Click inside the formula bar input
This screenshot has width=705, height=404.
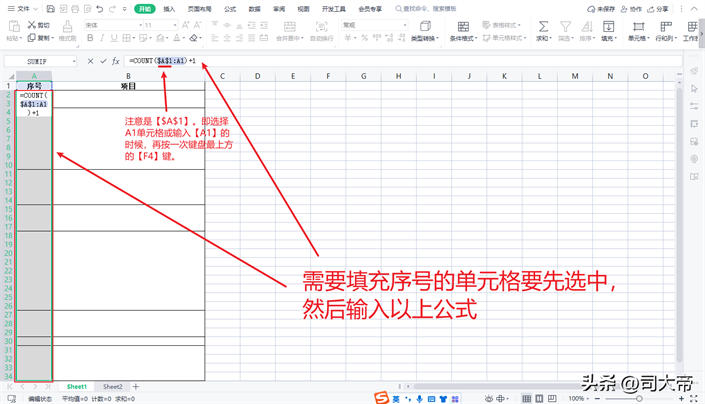[x=400, y=61]
